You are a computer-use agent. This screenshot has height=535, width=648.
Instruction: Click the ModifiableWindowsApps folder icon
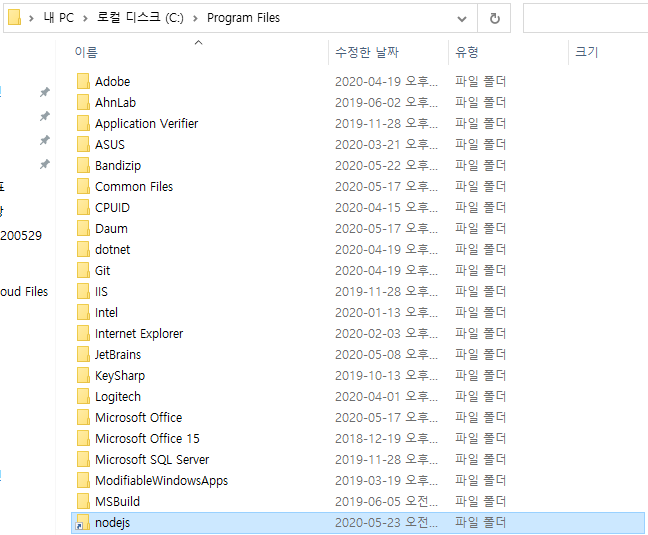pyautogui.click(x=83, y=481)
